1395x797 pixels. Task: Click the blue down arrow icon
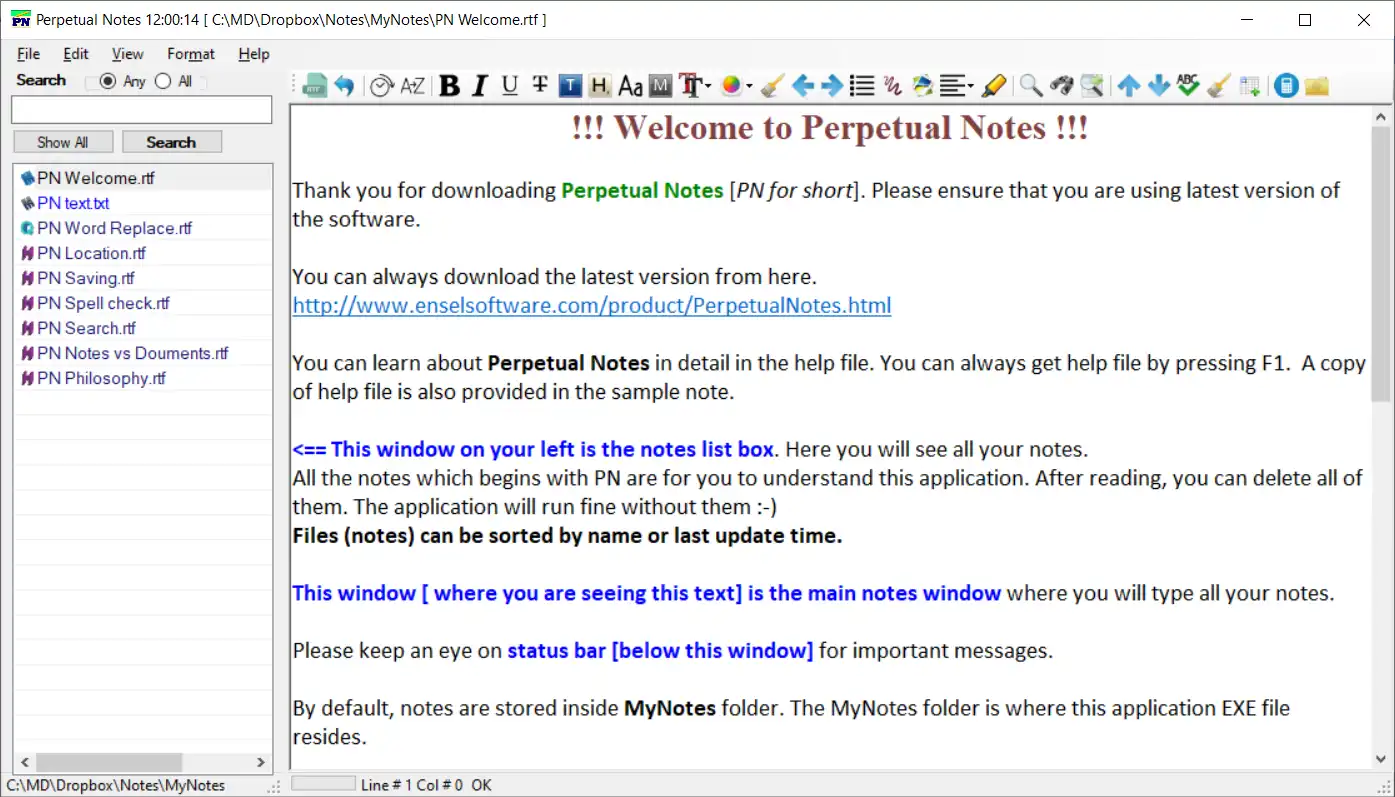tap(1159, 86)
